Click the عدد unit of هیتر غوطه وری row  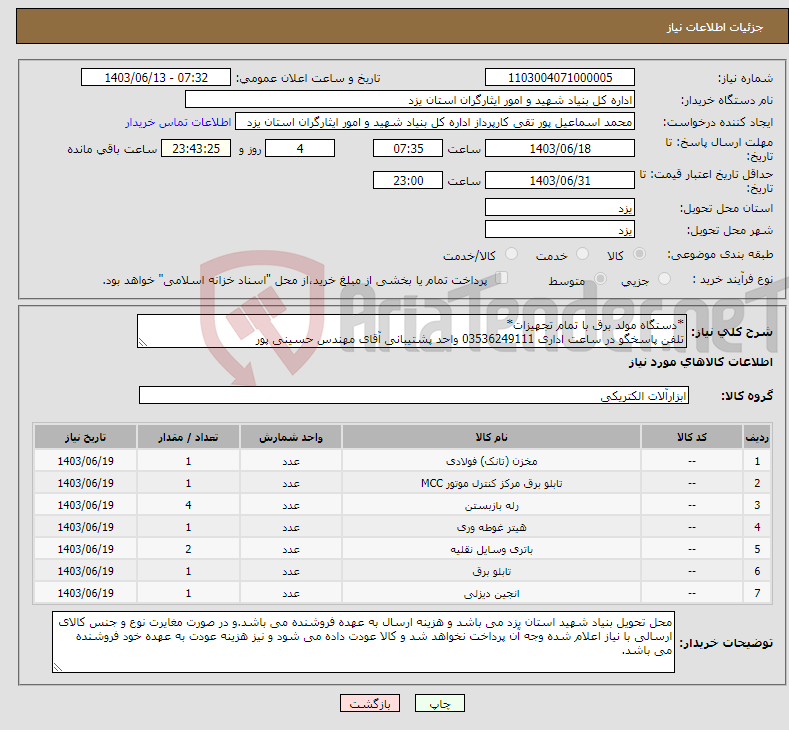point(291,528)
